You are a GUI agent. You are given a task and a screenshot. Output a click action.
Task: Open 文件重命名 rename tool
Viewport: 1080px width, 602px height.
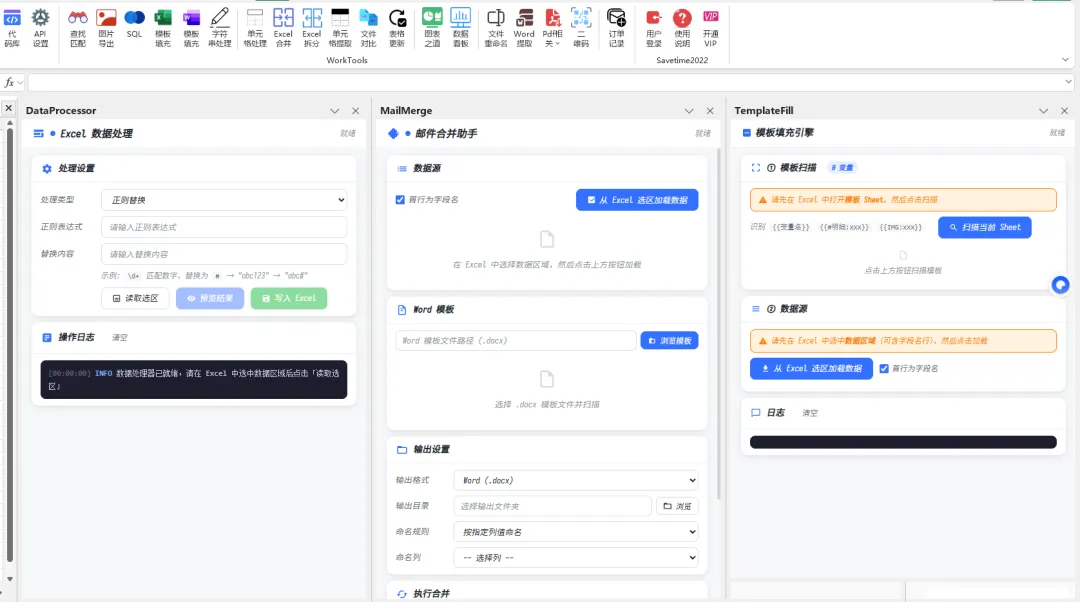pyautogui.click(x=496, y=28)
